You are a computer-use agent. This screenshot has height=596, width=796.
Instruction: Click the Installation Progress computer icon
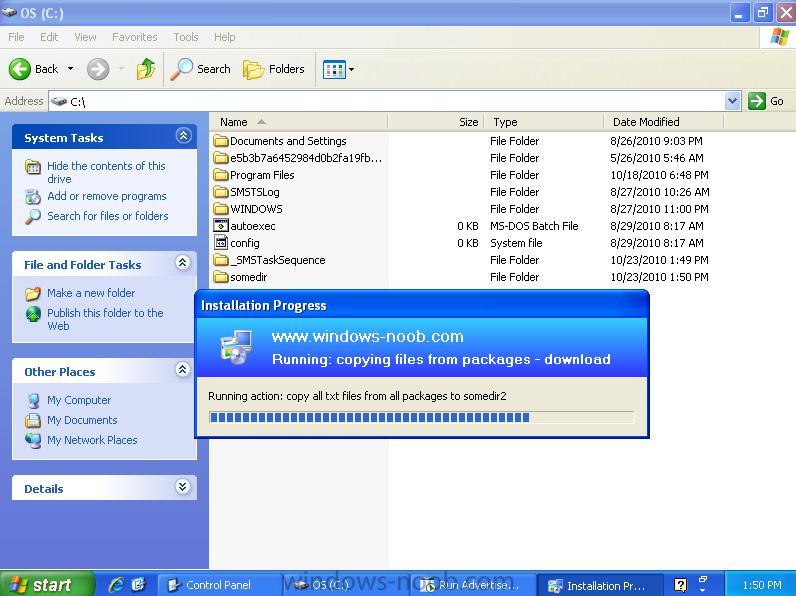[236, 347]
